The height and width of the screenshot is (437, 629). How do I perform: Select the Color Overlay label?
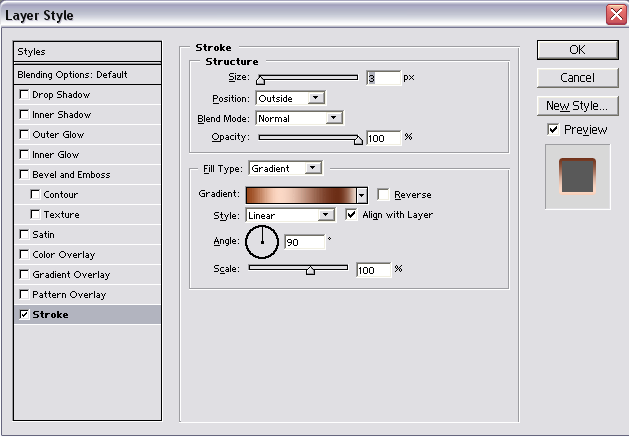pyautogui.click(x=64, y=254)
